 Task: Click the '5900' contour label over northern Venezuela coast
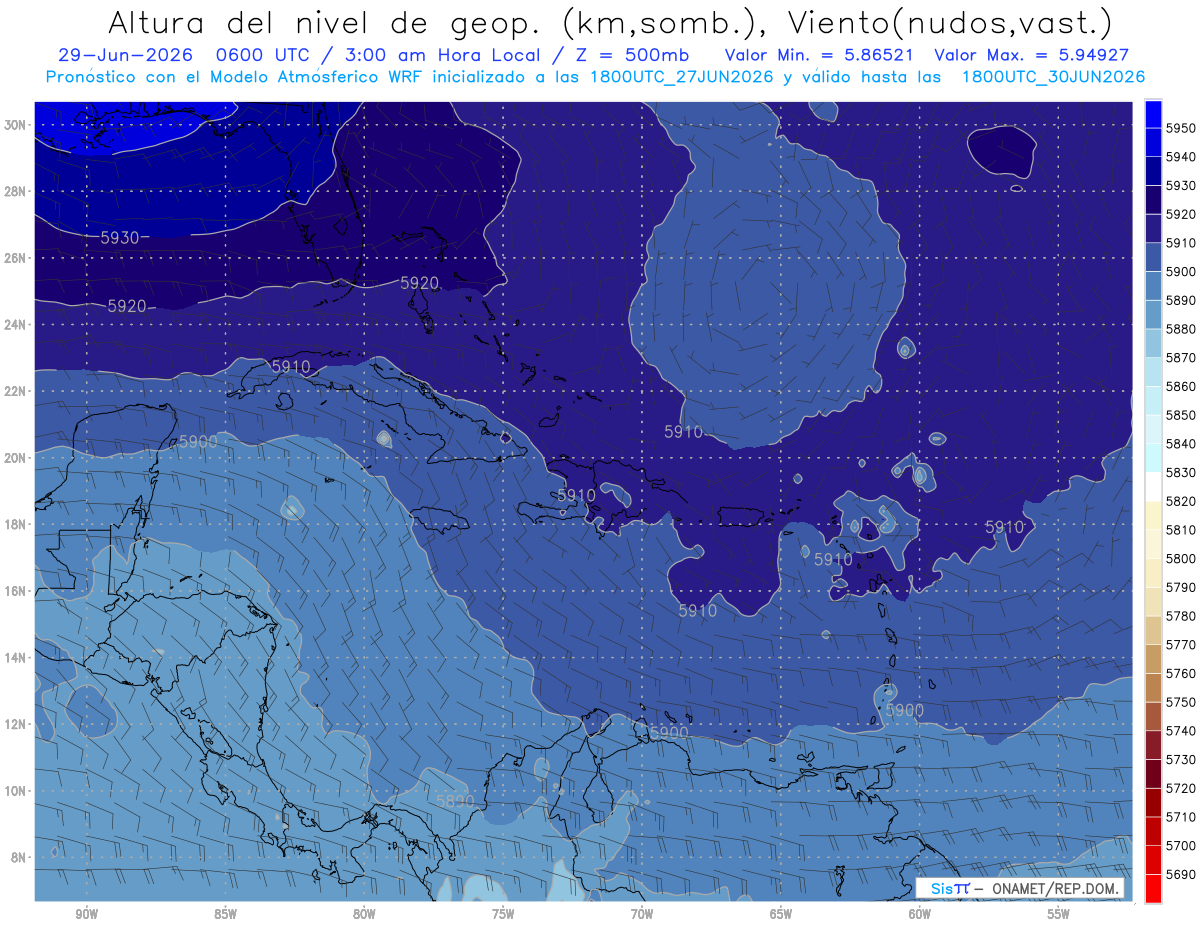[x=669, y=733]
